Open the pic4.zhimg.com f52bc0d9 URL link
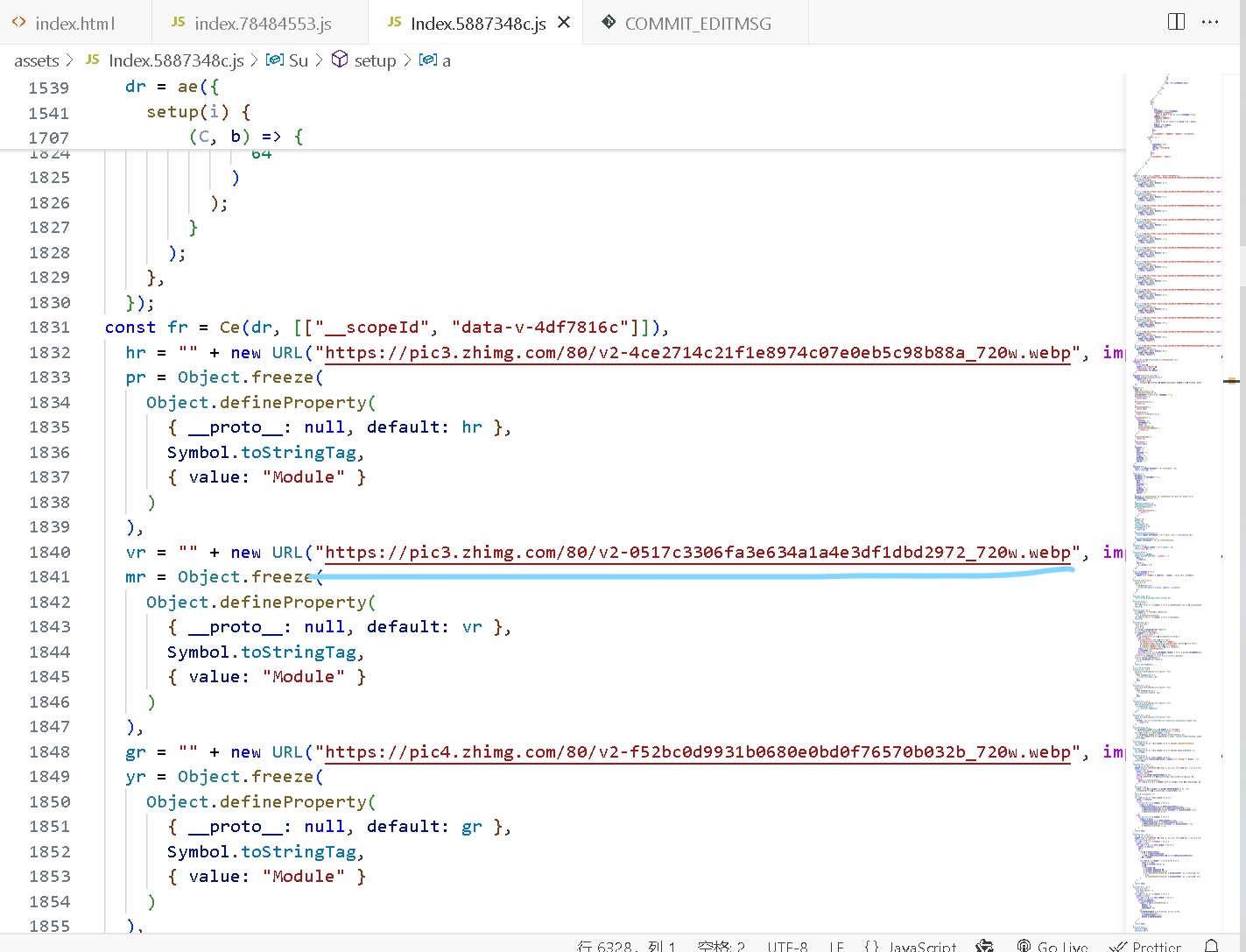The width and height of the screenshot is (1246, 952). coord(698,752)
